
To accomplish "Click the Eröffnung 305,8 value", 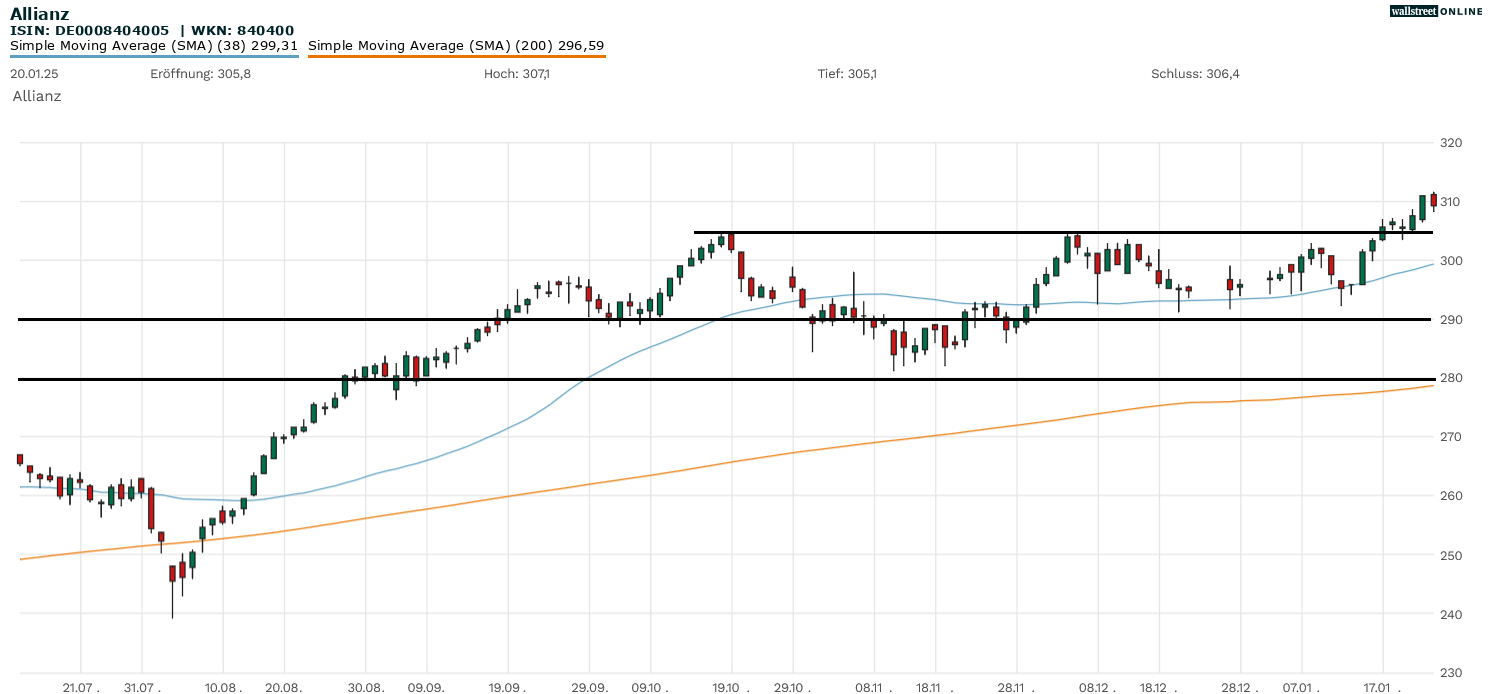I will click(200, 74).
